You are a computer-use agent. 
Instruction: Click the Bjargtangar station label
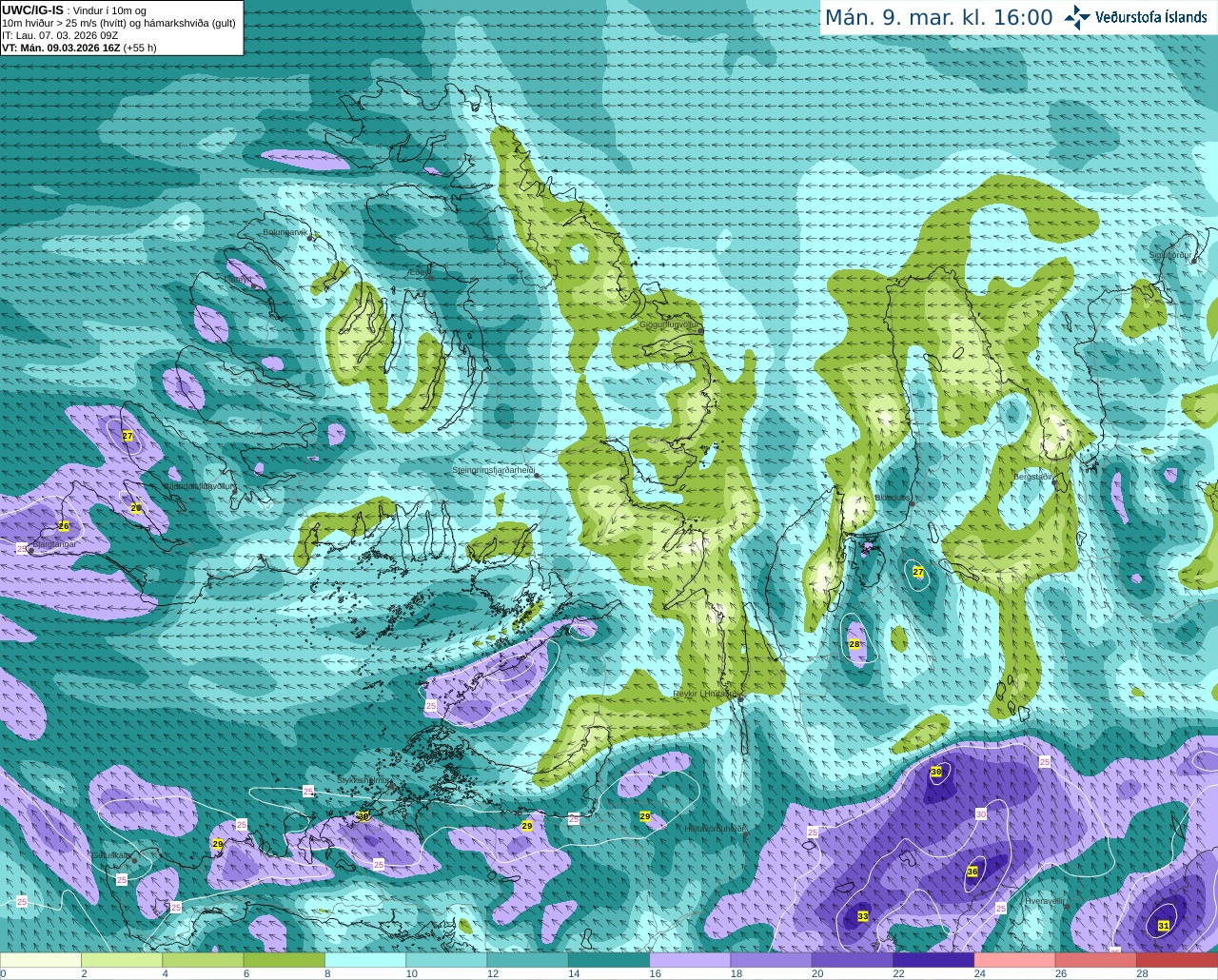click(x=54, y=544)
